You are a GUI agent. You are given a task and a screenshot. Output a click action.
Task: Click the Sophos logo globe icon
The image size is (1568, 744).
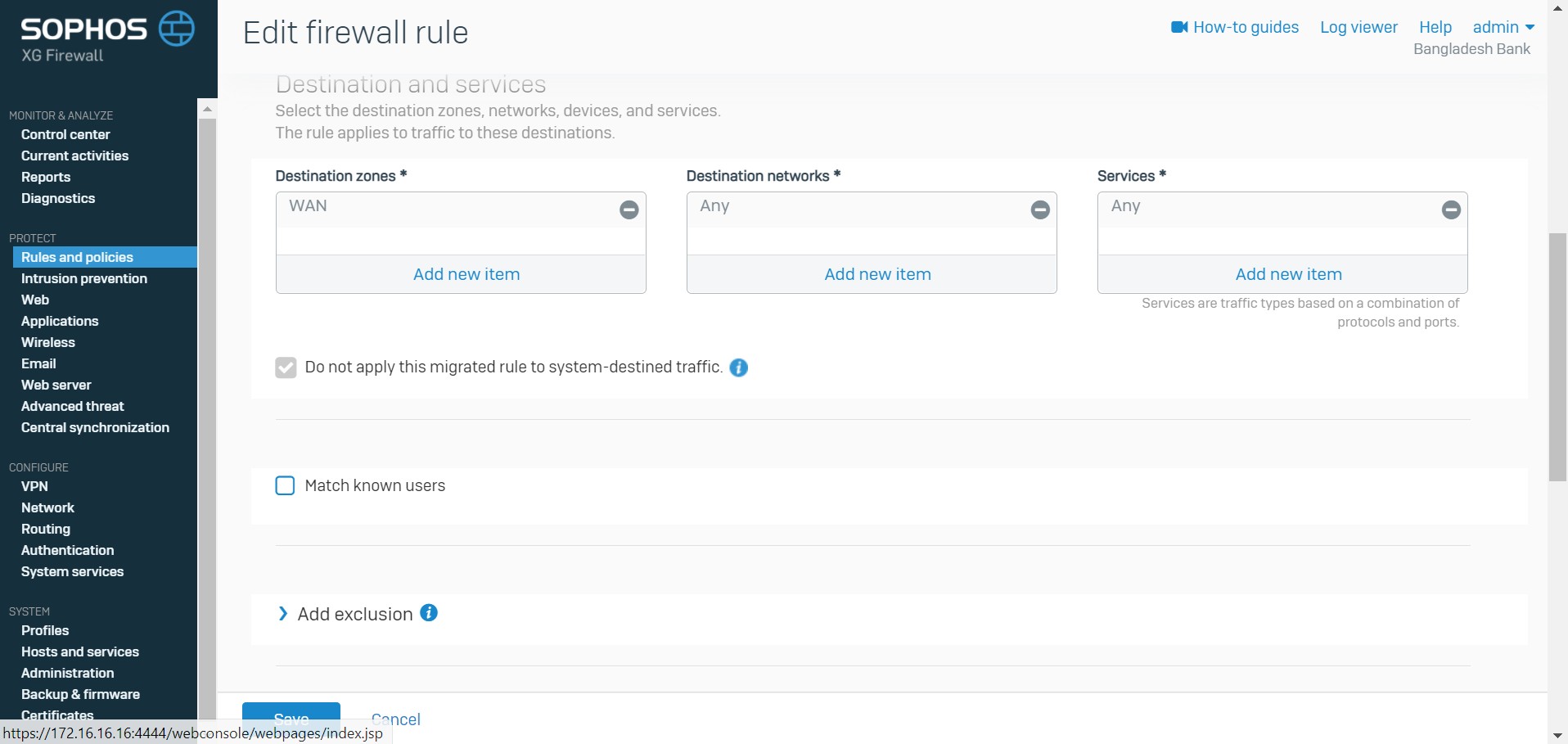[176, 29]
